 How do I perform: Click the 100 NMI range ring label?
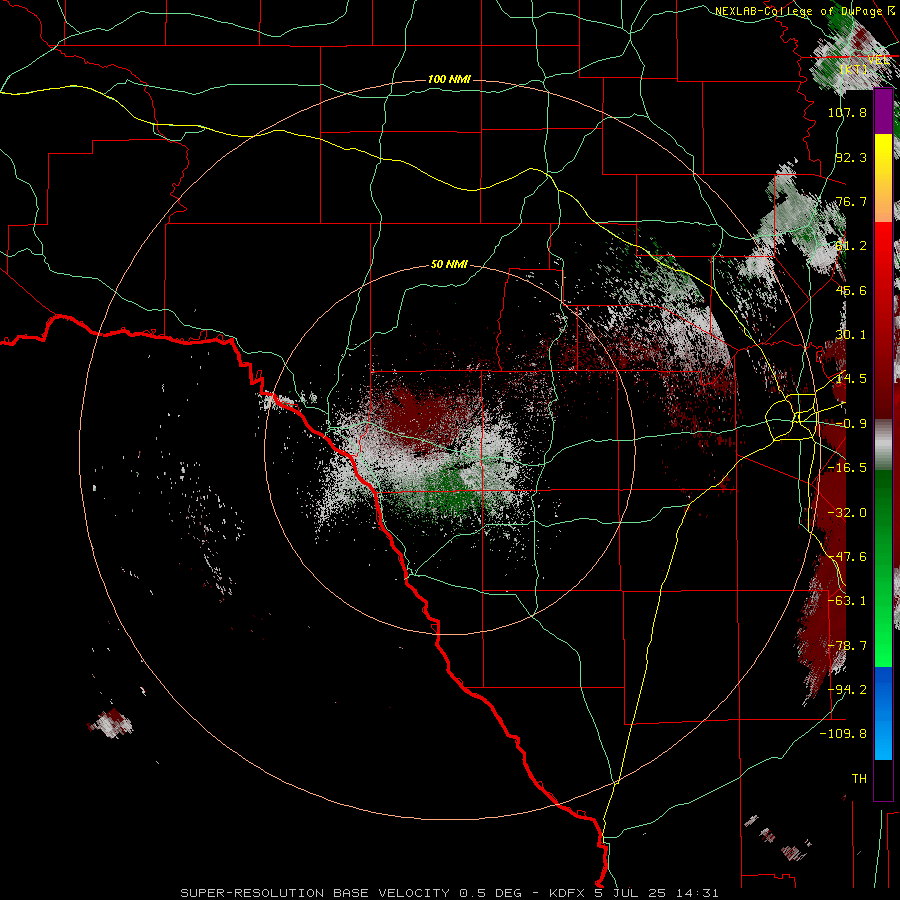[x=449, y=79]
